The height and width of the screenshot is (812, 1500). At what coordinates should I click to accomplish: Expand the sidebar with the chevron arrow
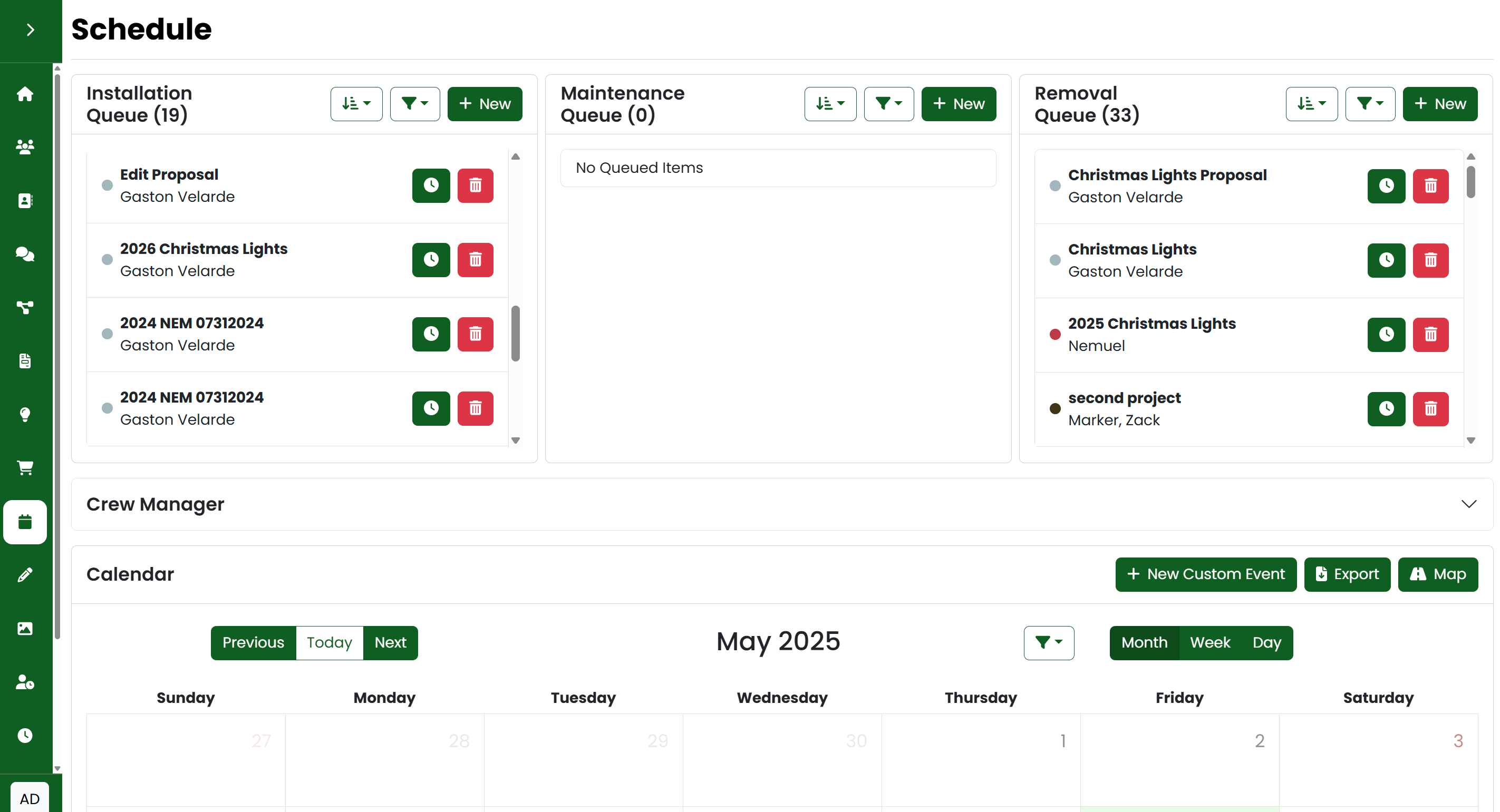pyautogui.click(x=30, y=30)
